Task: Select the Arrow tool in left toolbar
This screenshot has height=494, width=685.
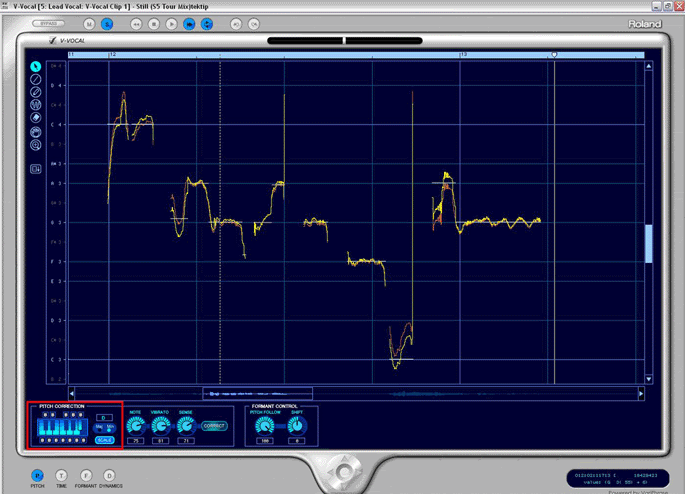Action: point(36,66)
